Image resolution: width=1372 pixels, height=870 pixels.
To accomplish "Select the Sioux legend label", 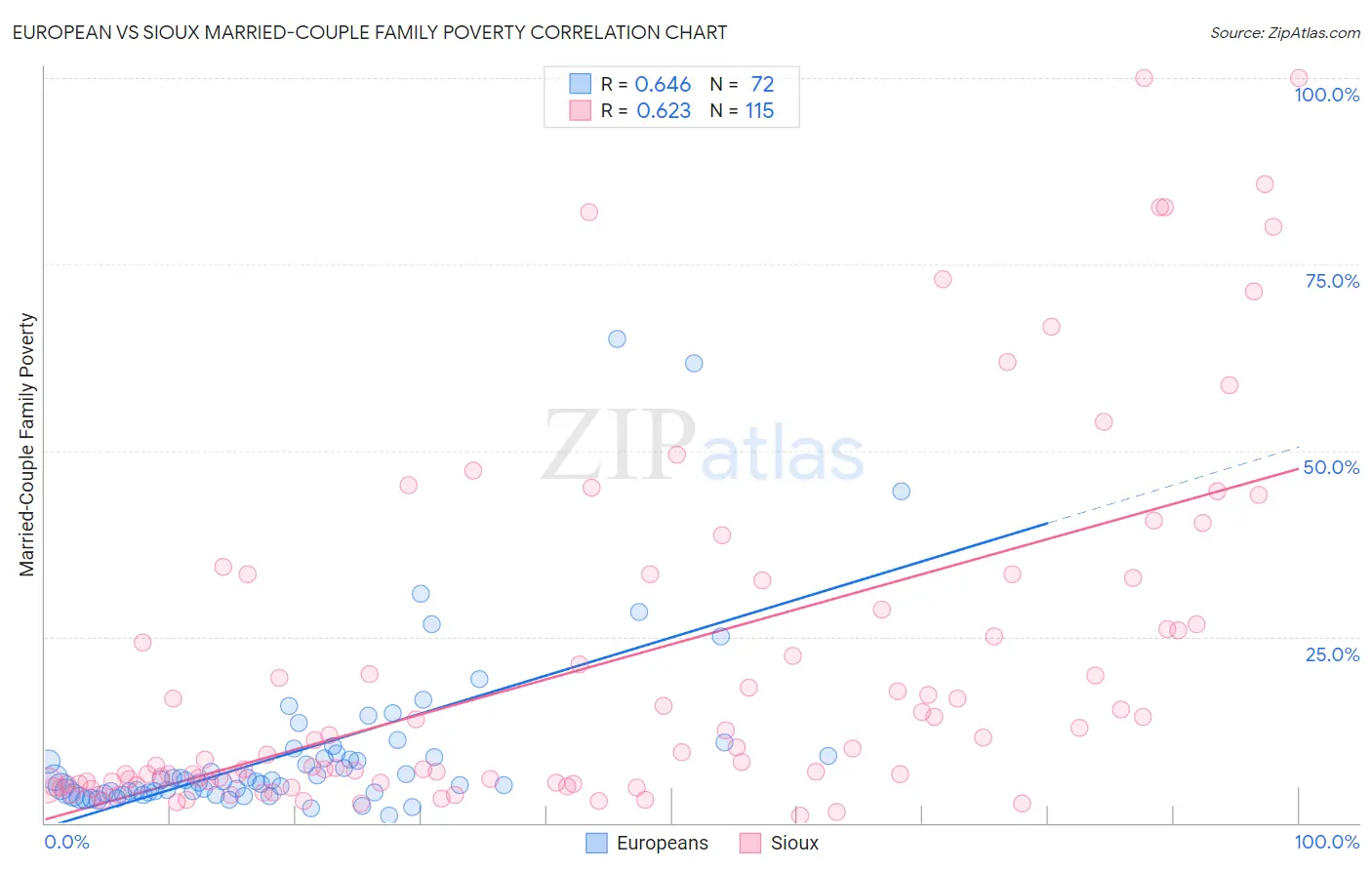I will [794, 843].
